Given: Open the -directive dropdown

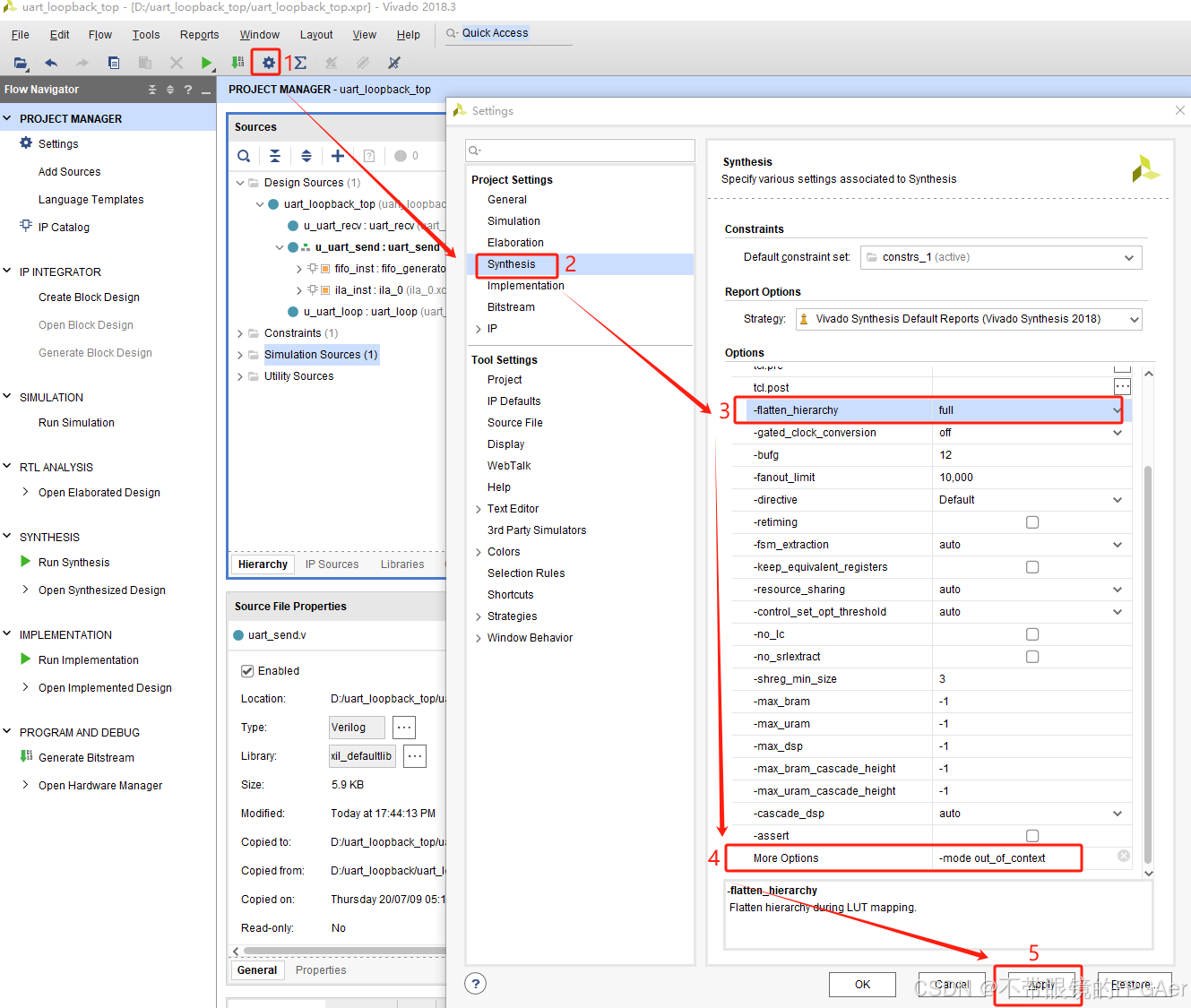Looking at the screenshot, I should [x=1118, y=500].
